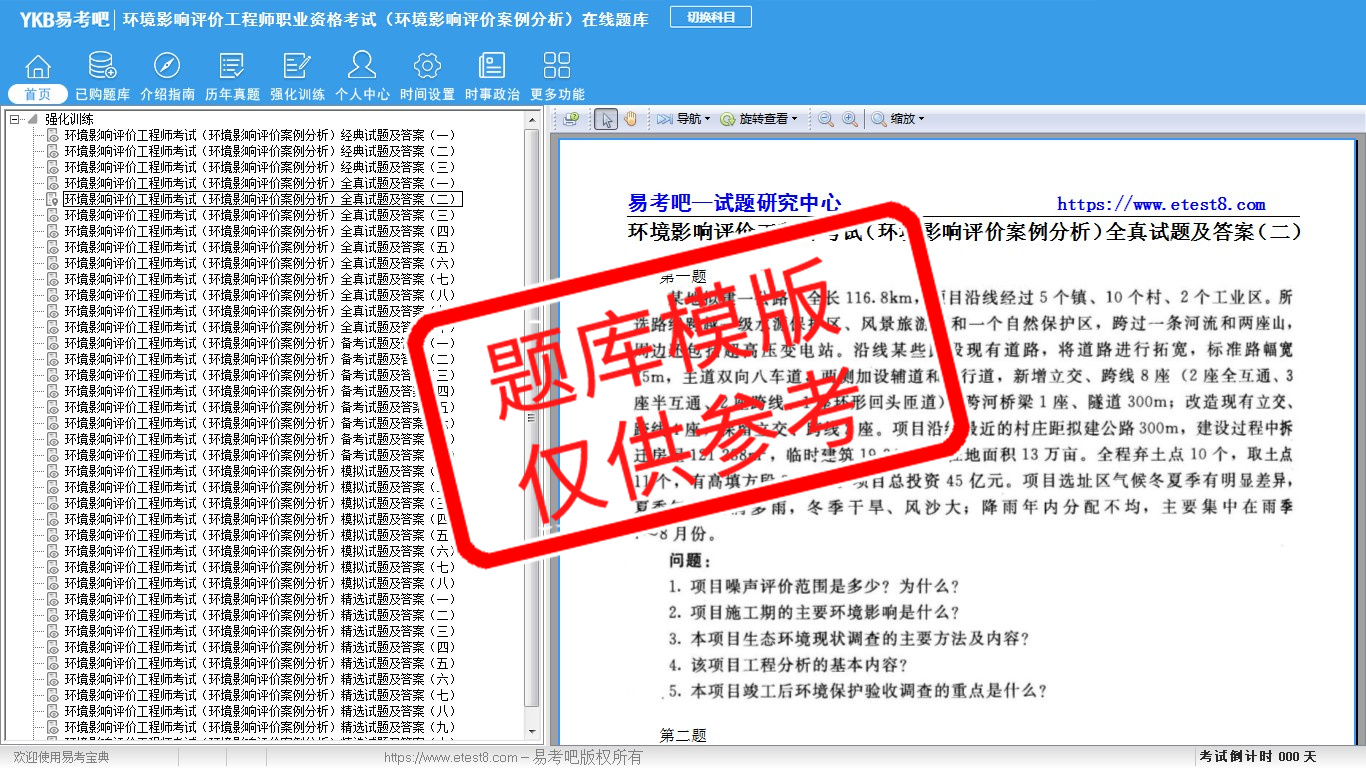Click the 更多功能 grid icon

tap(557, 67)
